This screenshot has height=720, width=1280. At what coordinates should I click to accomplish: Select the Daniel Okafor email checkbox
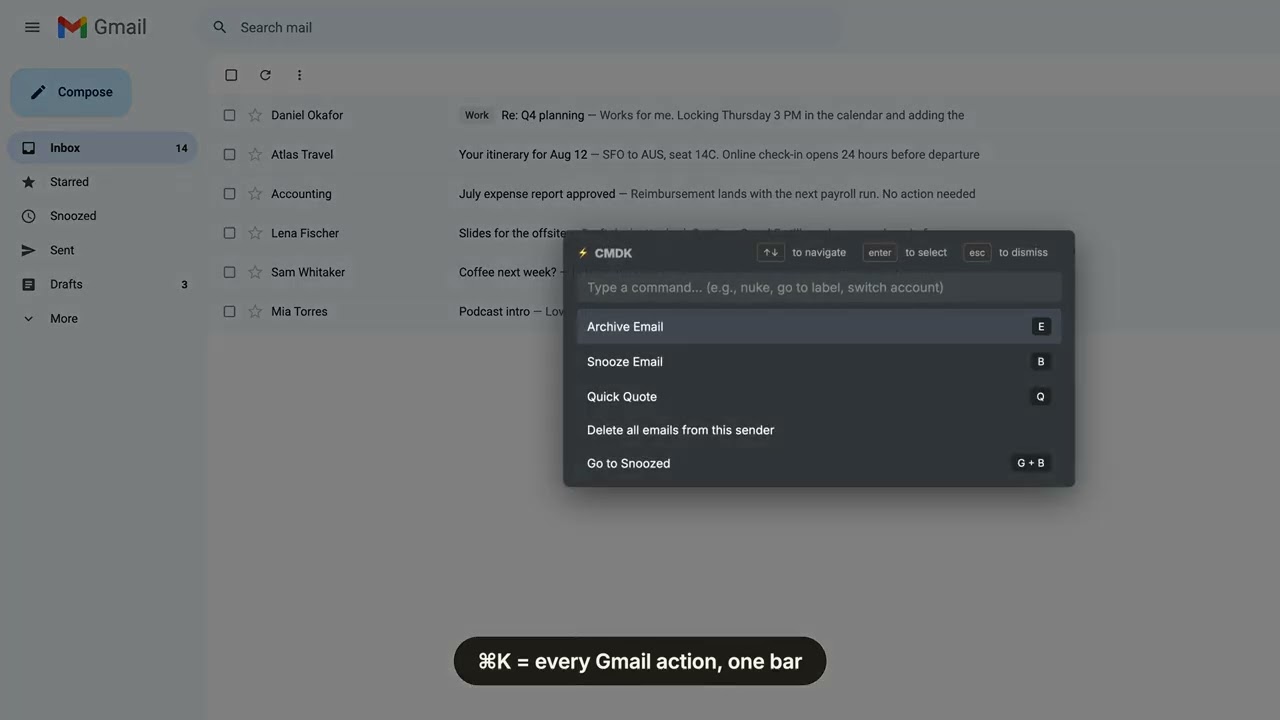tap(229, 115)
